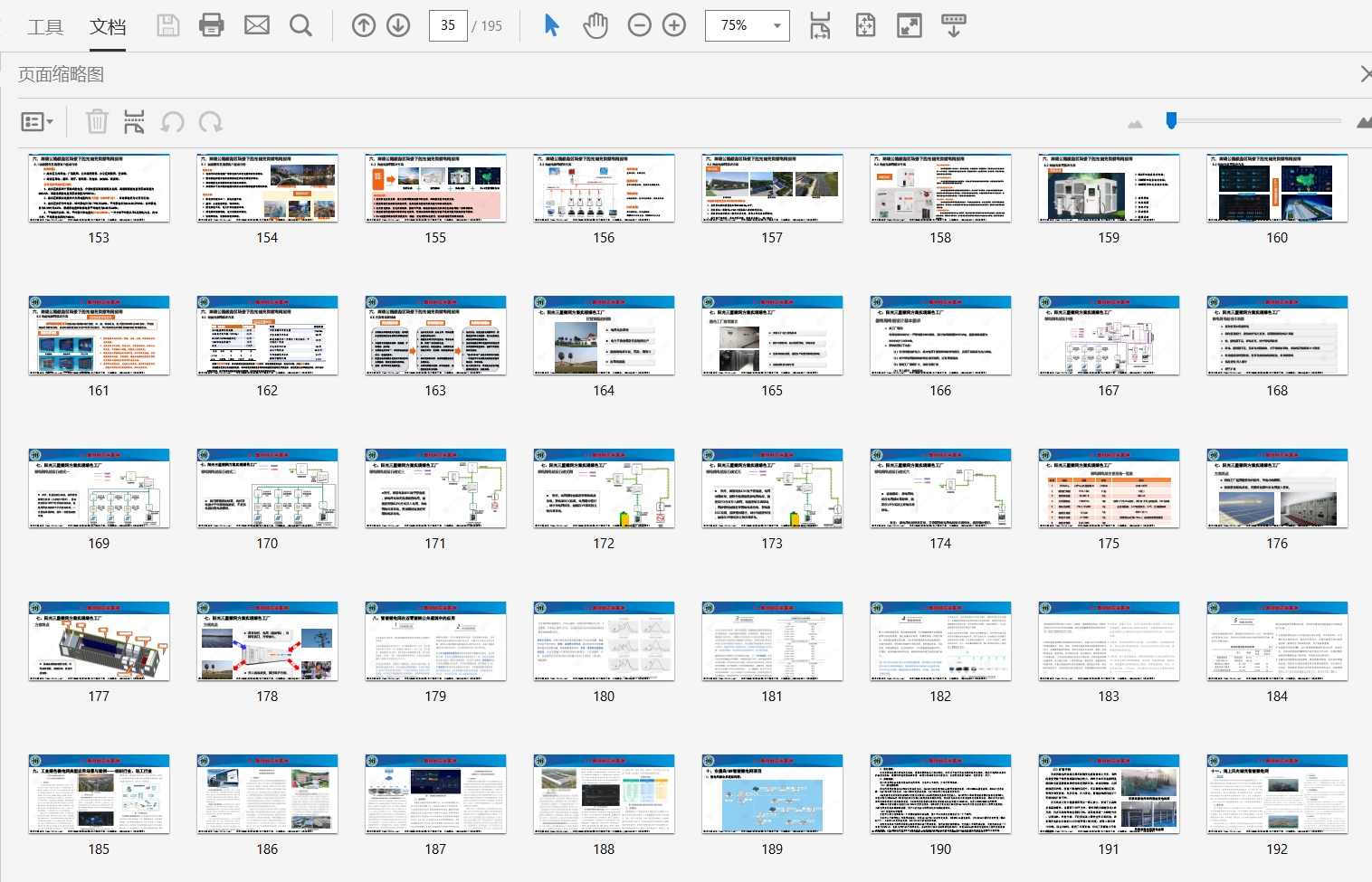Viewport: 1372px width, 882px height.
Task: Pick page thumbnail 188
Action: coord(604,794)
